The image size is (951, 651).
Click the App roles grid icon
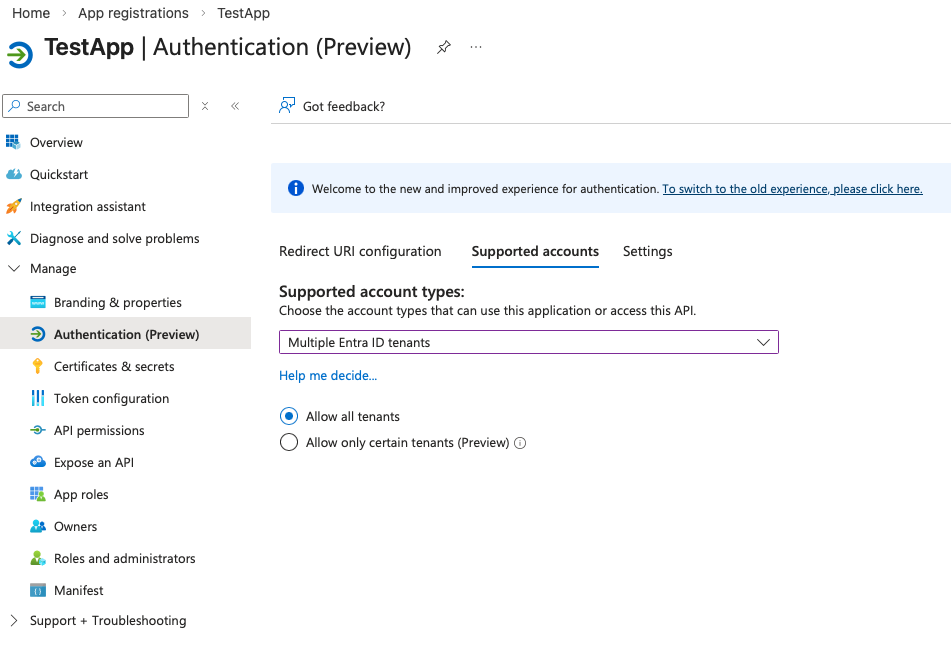click(38, 494)
